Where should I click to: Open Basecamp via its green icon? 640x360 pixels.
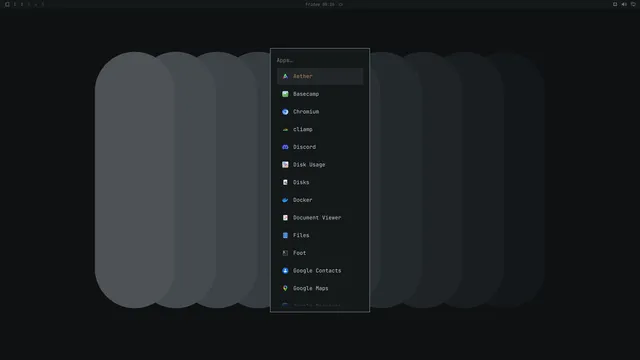pos(285,94)
